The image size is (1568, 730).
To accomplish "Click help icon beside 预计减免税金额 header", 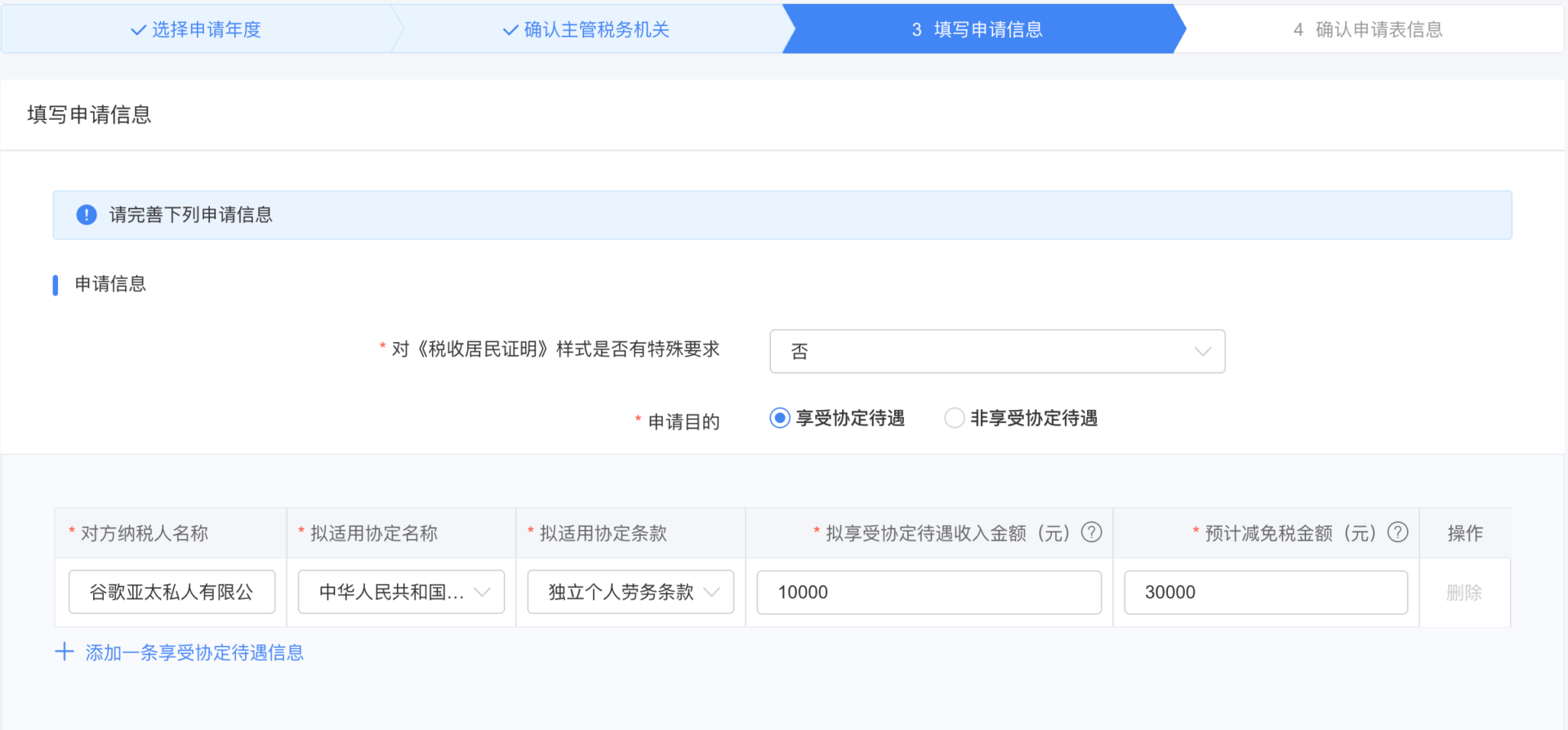I will (1397, 532).
